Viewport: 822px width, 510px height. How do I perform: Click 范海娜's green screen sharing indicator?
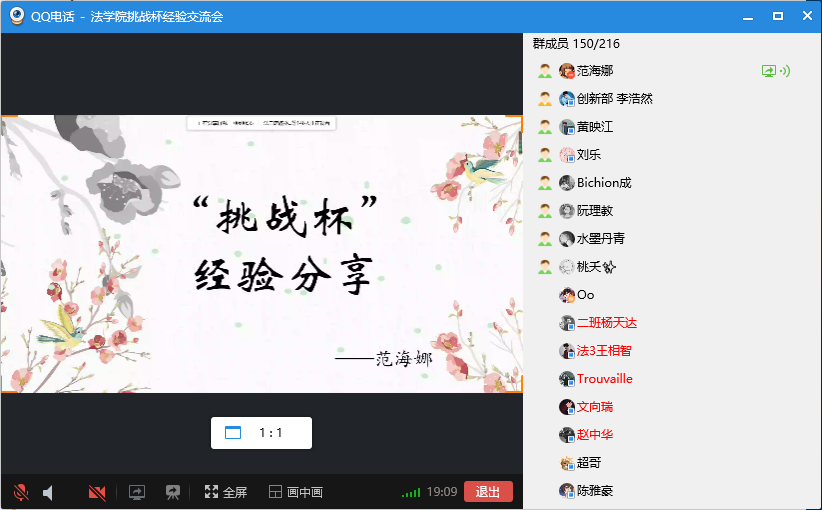pos(769,71)
